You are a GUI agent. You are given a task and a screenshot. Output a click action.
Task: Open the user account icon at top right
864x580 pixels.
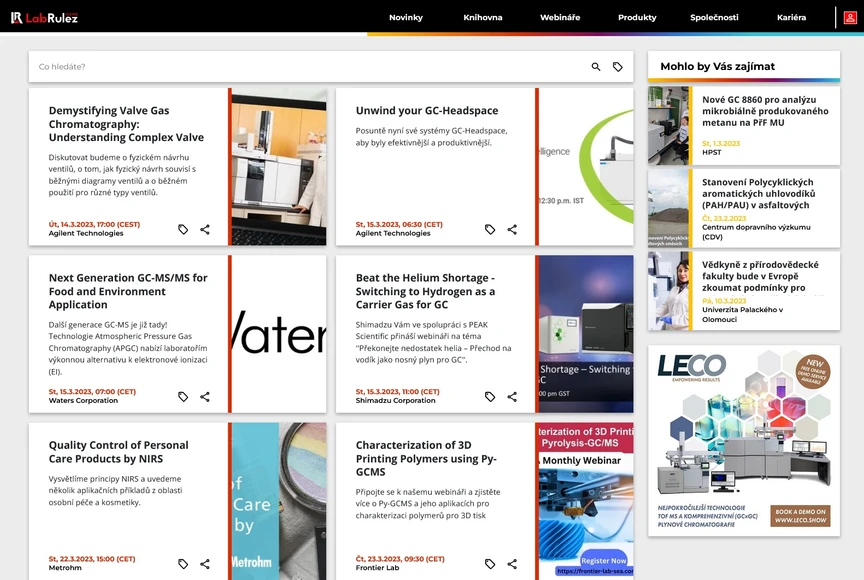click(850, 17)
